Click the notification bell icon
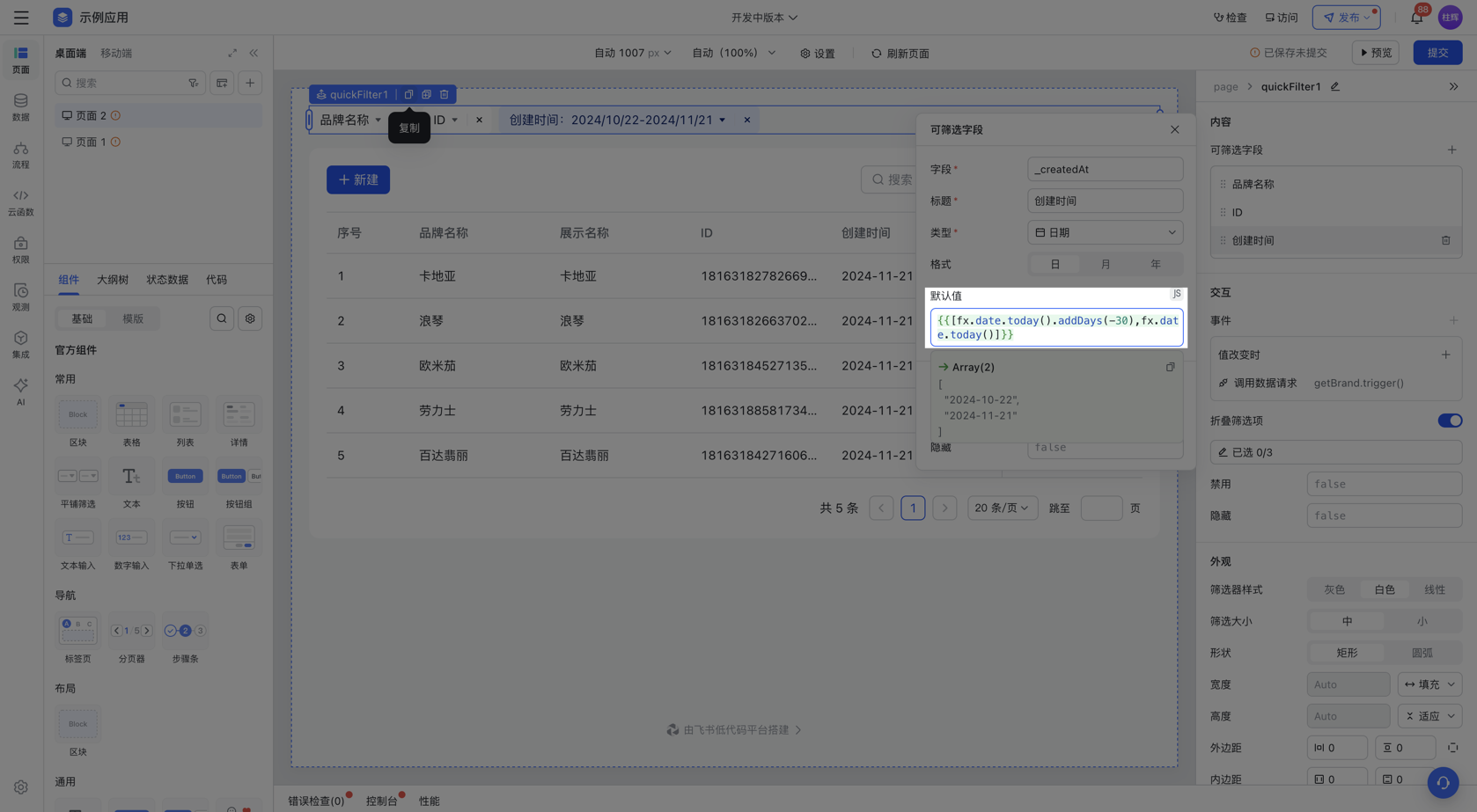 (x=1416, y=18)
